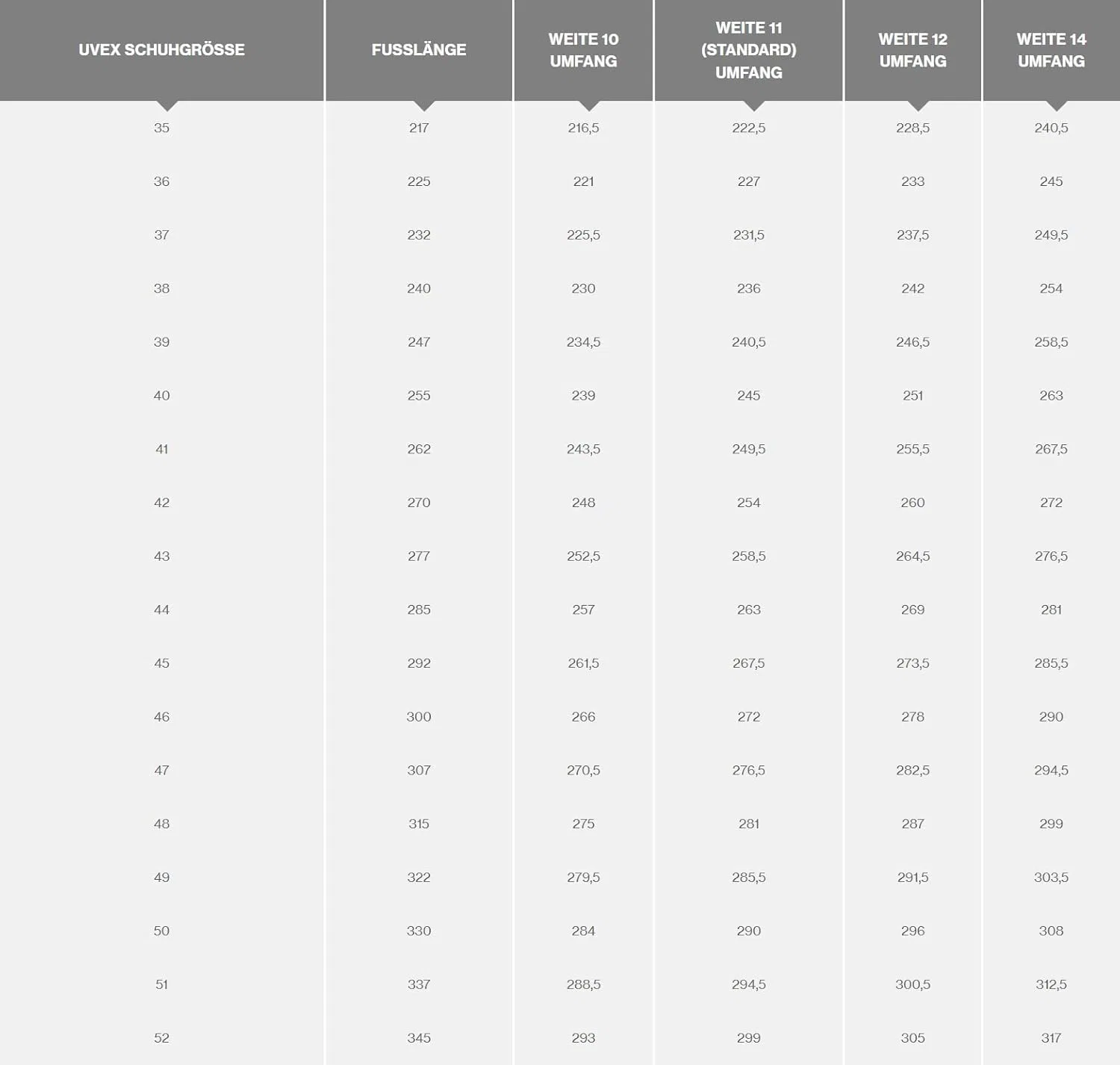Click the UVEX SCHUHGRÖSSE column header
Image resolution: width=1120 pixels, height=1065 pixels.
(x=161, y=49)
